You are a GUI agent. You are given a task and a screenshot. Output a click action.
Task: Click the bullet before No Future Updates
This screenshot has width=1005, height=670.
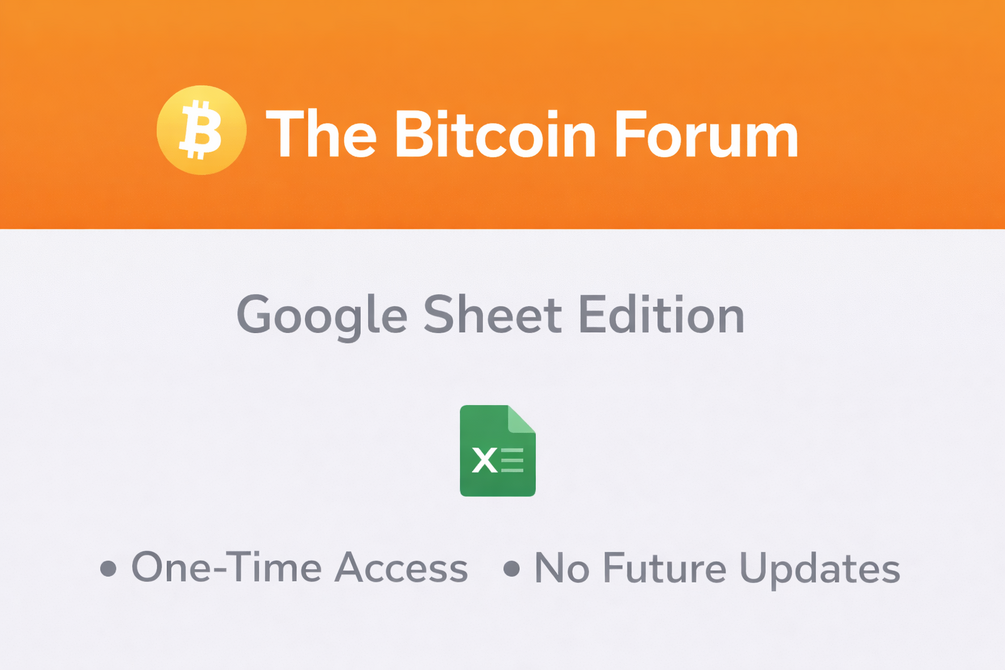[x=512, y=569]
